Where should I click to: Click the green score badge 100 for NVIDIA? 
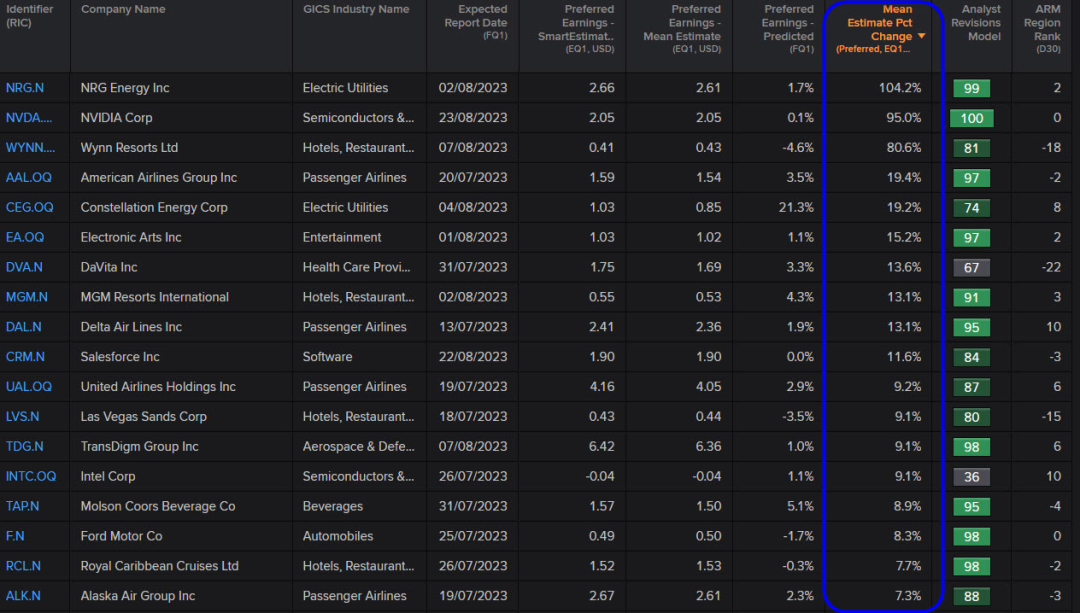(972, 118)
